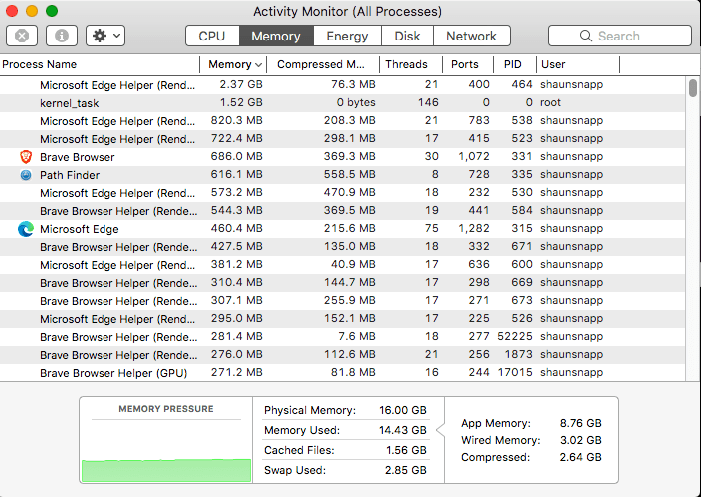Click the Cached Files 1.56 GB value
The height and width of the screenshot is (497, 701).
pyautogui.click(x=406, y=450)
